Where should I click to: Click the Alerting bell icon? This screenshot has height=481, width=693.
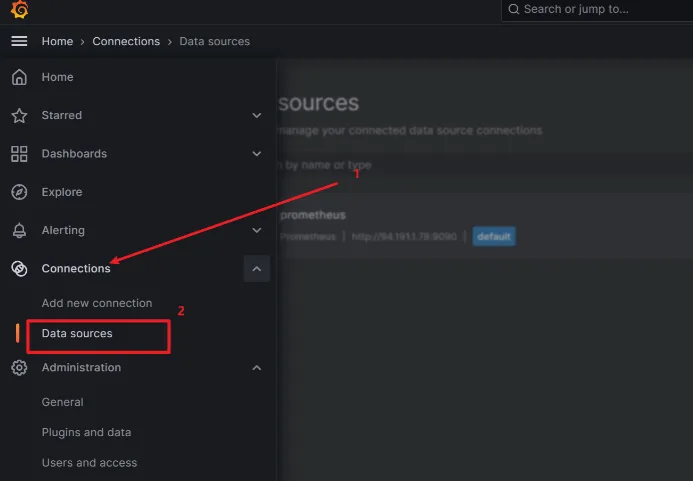[x=19, y=230]
